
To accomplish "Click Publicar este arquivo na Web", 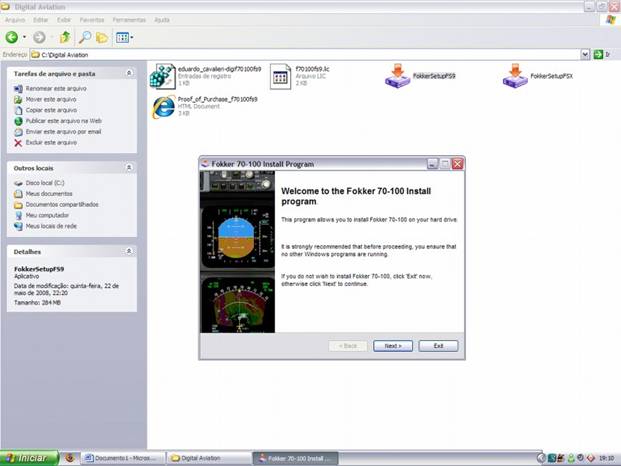I will (63, 121).
